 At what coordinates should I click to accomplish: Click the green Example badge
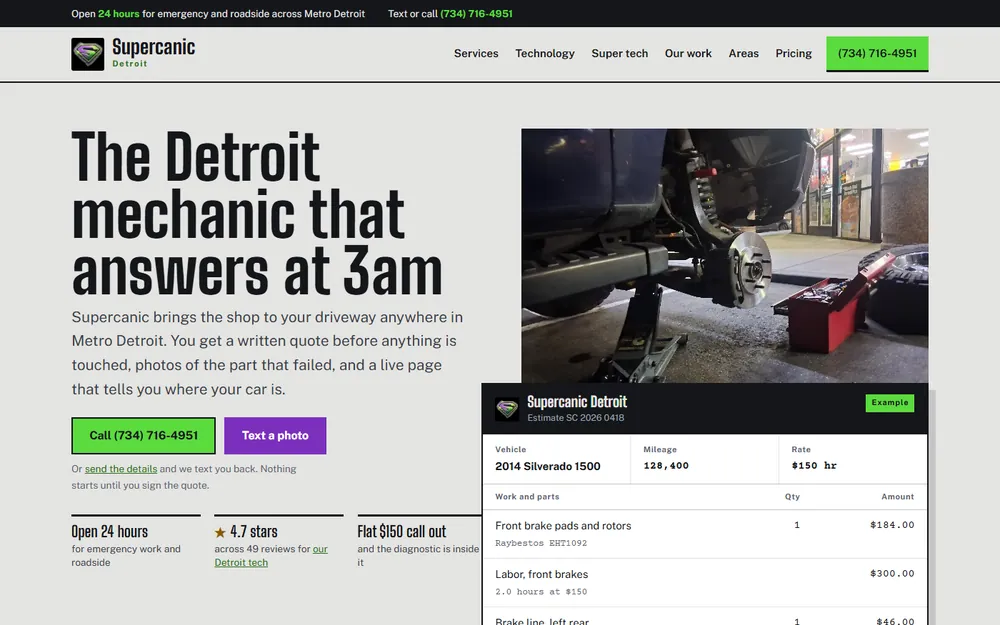[890, 402]
